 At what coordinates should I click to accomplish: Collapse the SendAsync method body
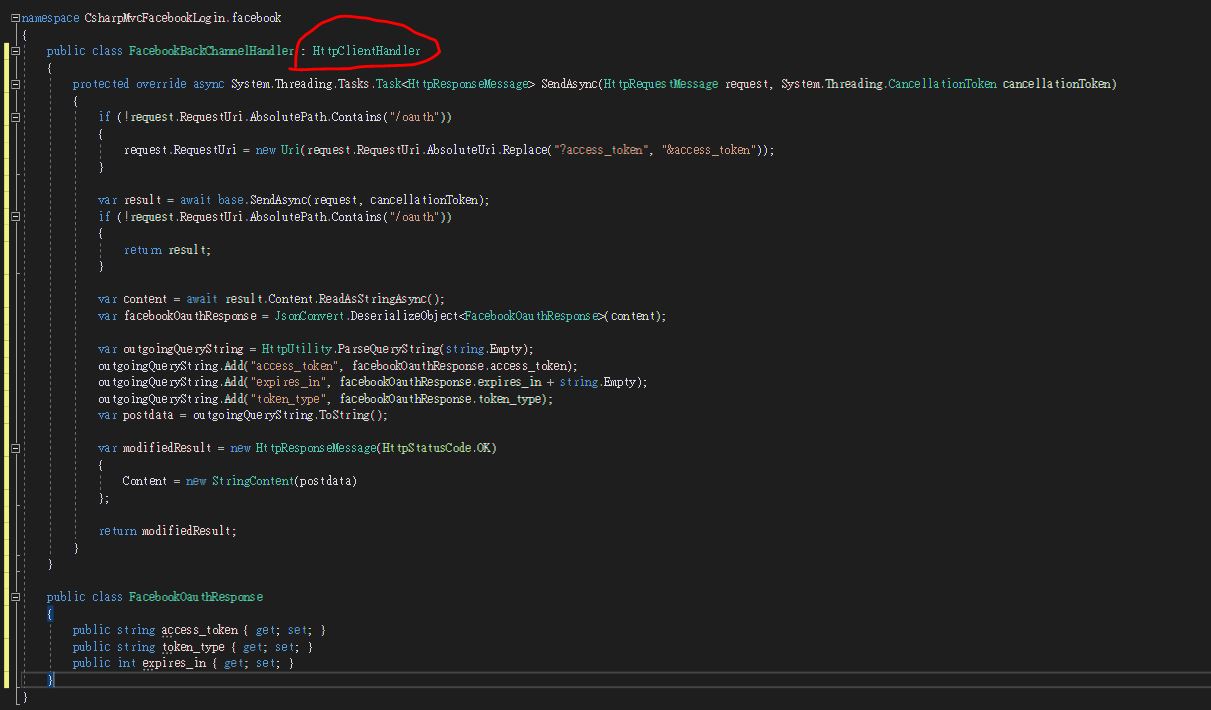(x=15, y=85)
